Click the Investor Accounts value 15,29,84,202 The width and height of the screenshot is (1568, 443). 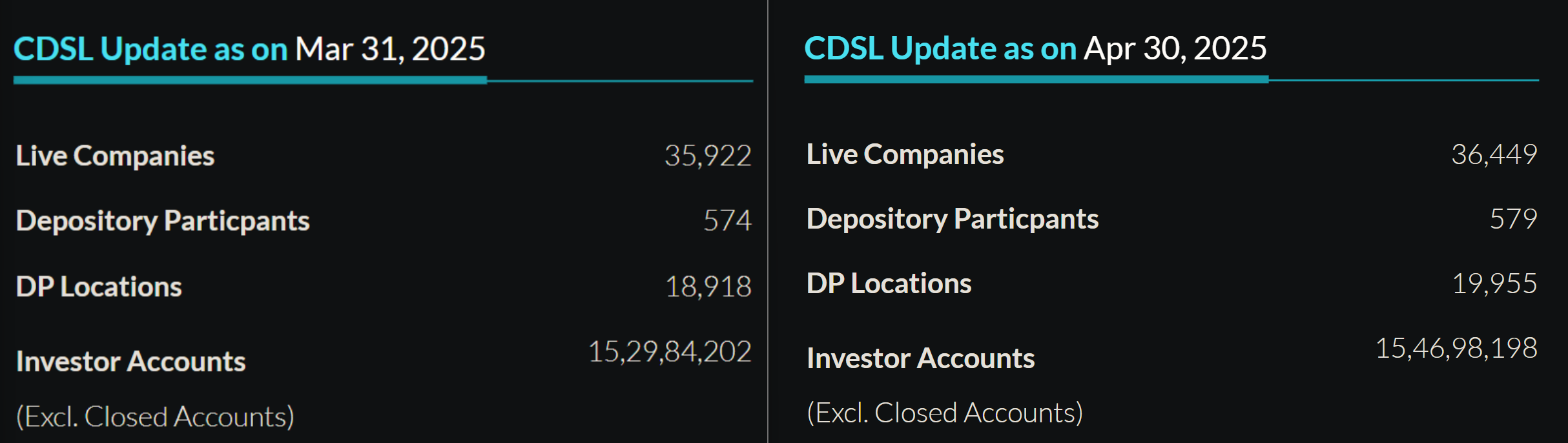pos(670,352)
